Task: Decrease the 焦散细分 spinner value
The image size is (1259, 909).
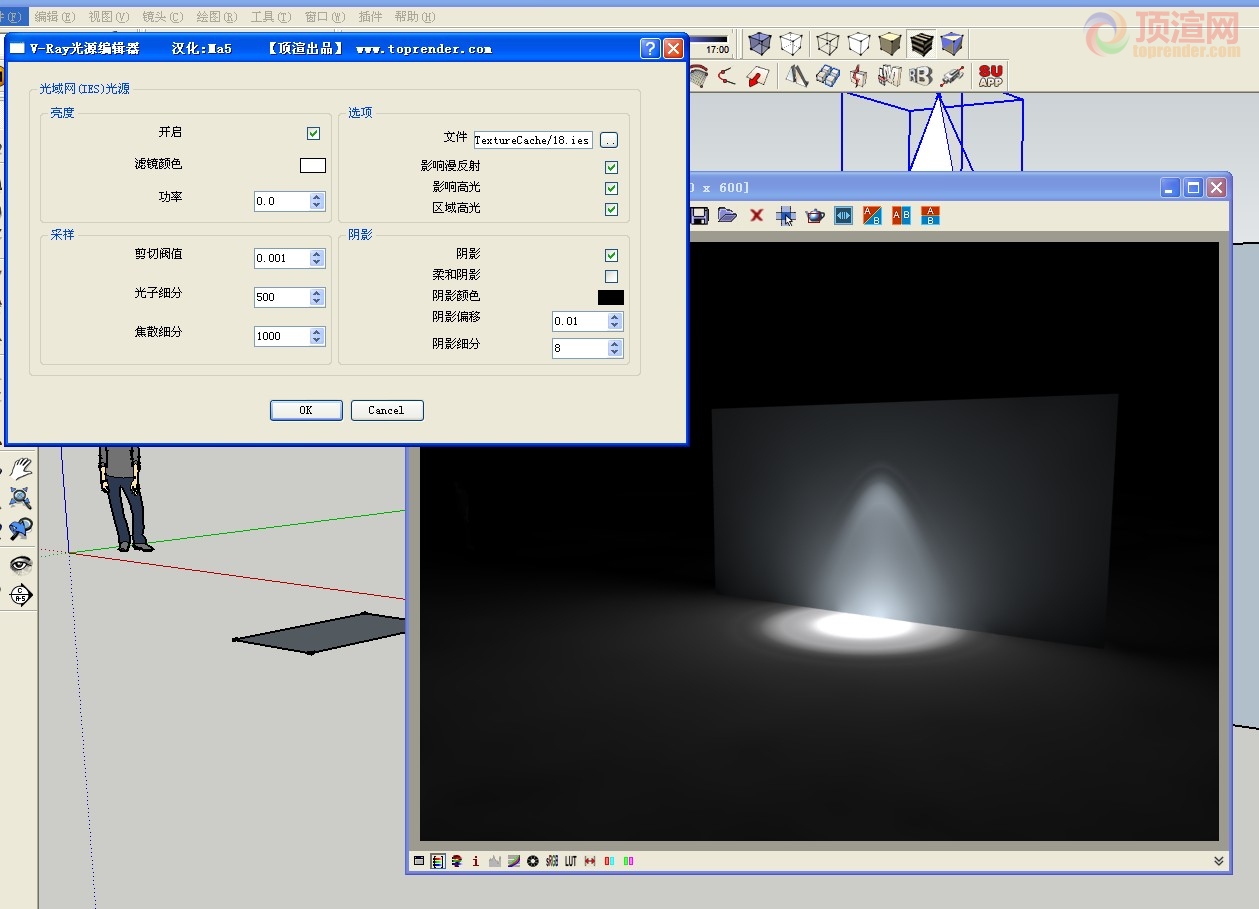Action: pos(317,341)
